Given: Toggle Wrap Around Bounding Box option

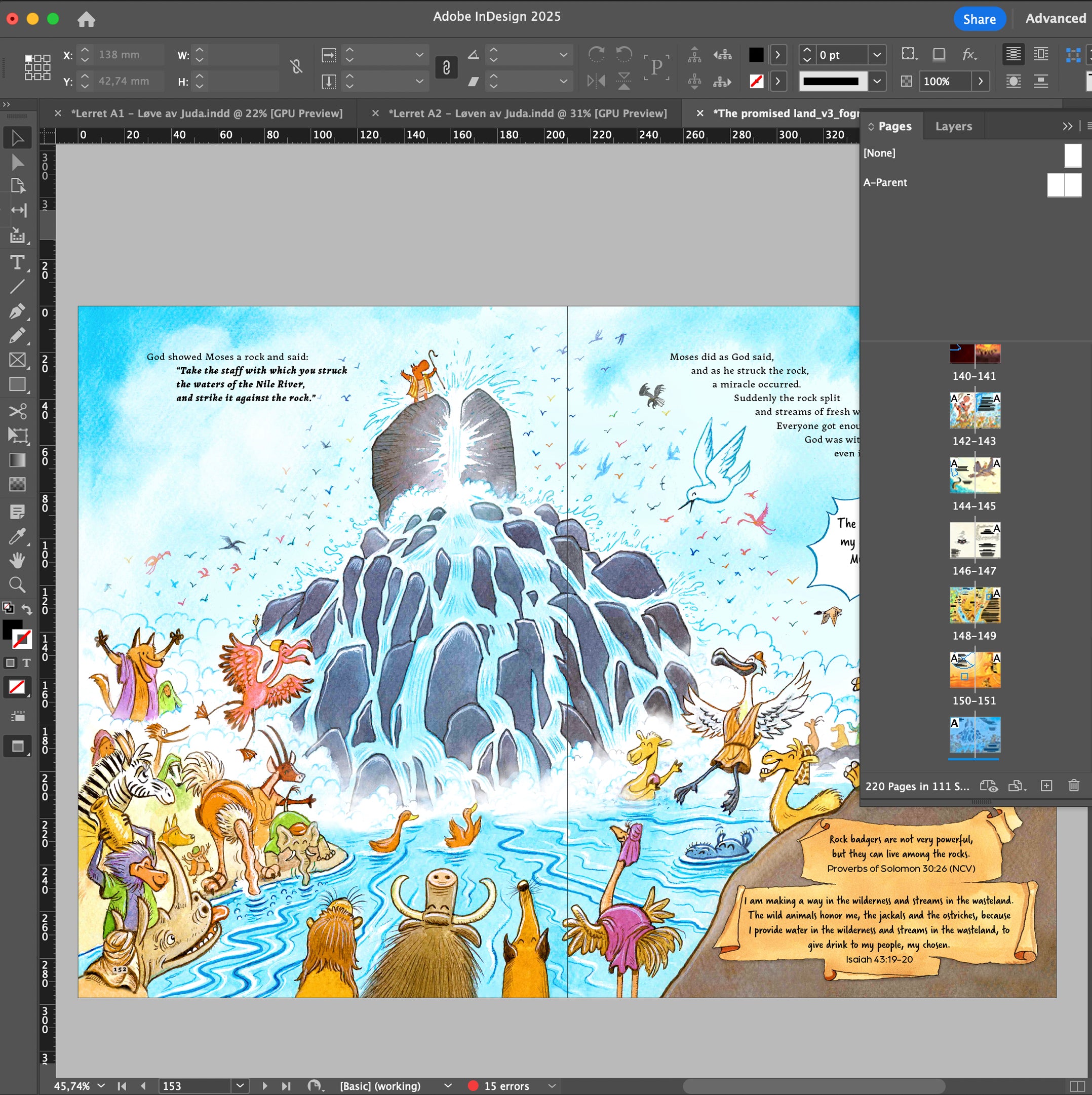Looking at the screenshot, I should (x=1041, y=54).
